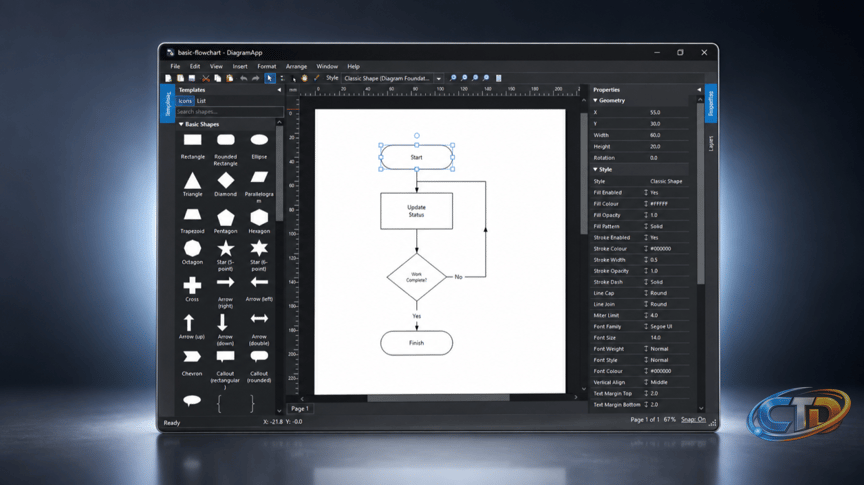Open the Arrange menu
The height and width of the screenshot is (485, 864).
pos(296,66)
